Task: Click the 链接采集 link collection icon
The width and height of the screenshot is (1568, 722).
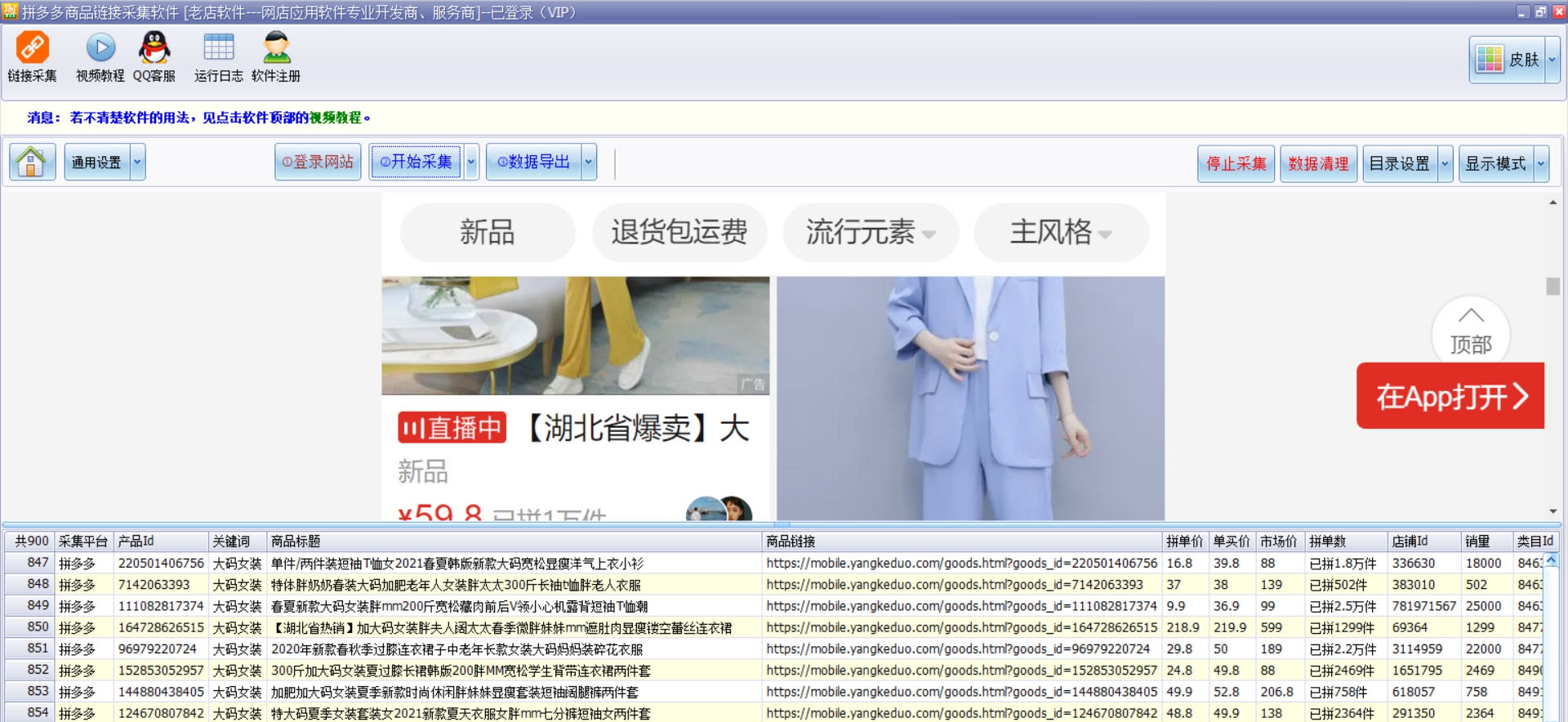Action: click(x=33, y=48)
